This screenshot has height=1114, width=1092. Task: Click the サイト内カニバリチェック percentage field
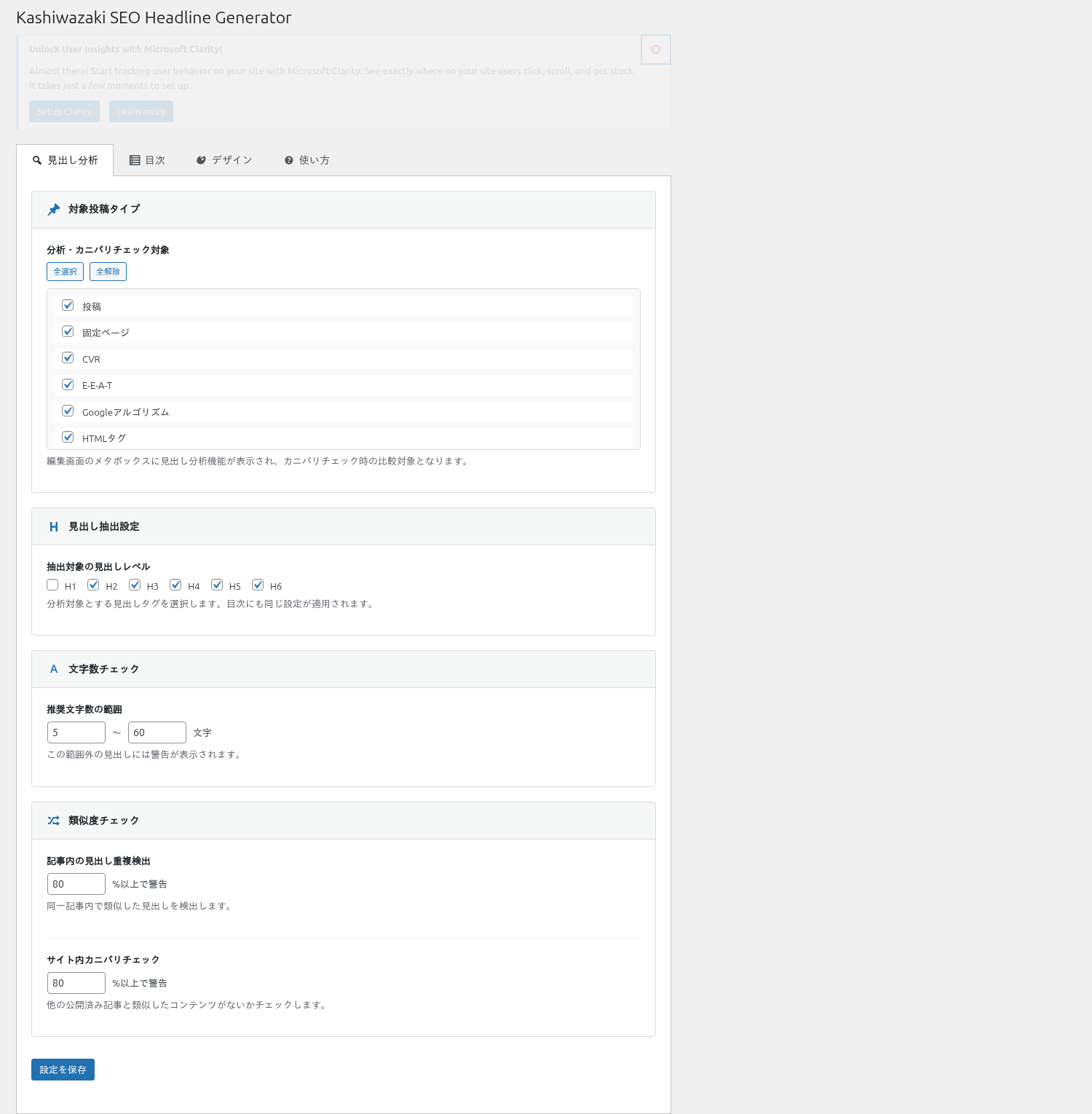[76, 983]
